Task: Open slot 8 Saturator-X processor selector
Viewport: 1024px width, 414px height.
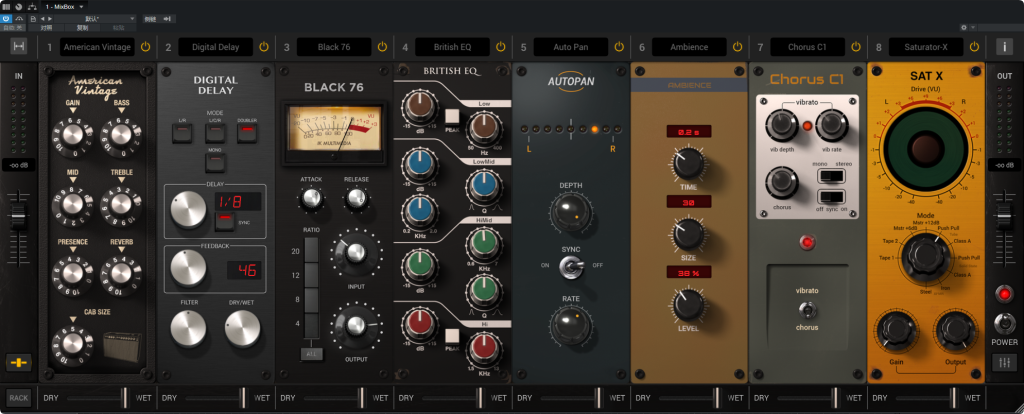Action: pyautogui.click(x=925, y=47)
